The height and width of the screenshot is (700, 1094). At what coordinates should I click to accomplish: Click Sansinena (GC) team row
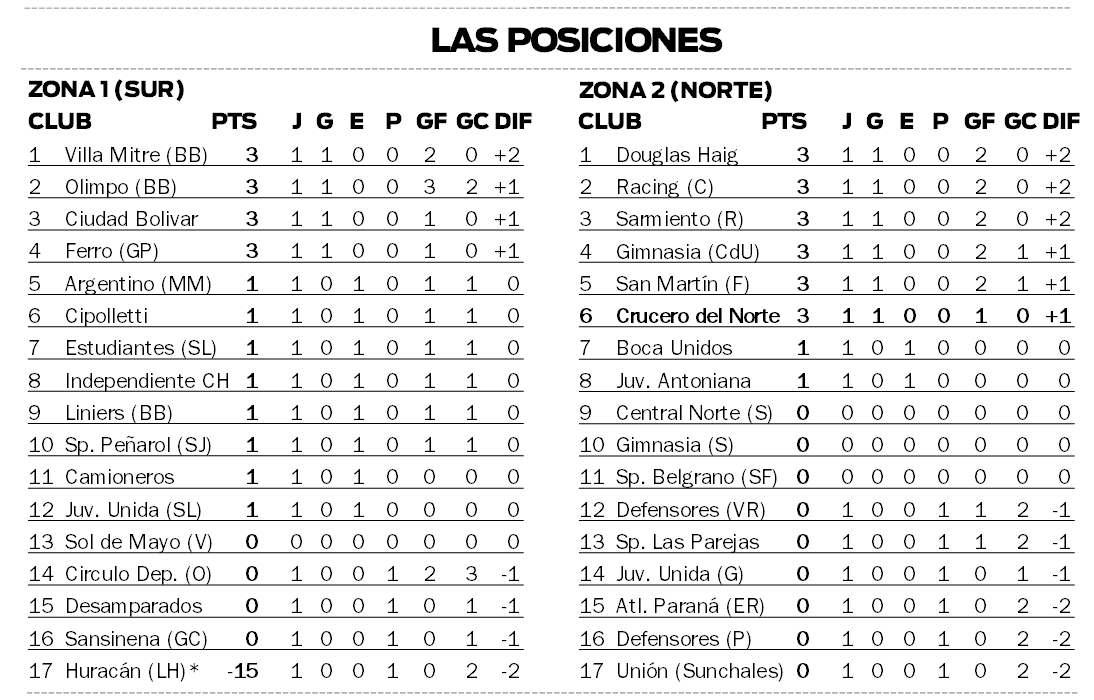[276, 639]
